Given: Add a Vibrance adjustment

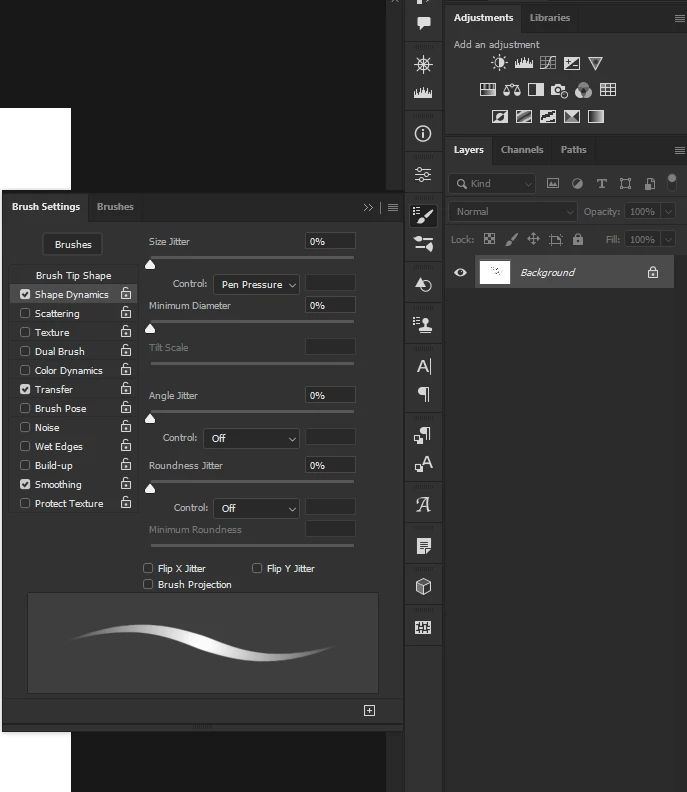Looking at the screenshot, I should pos(596,63).
